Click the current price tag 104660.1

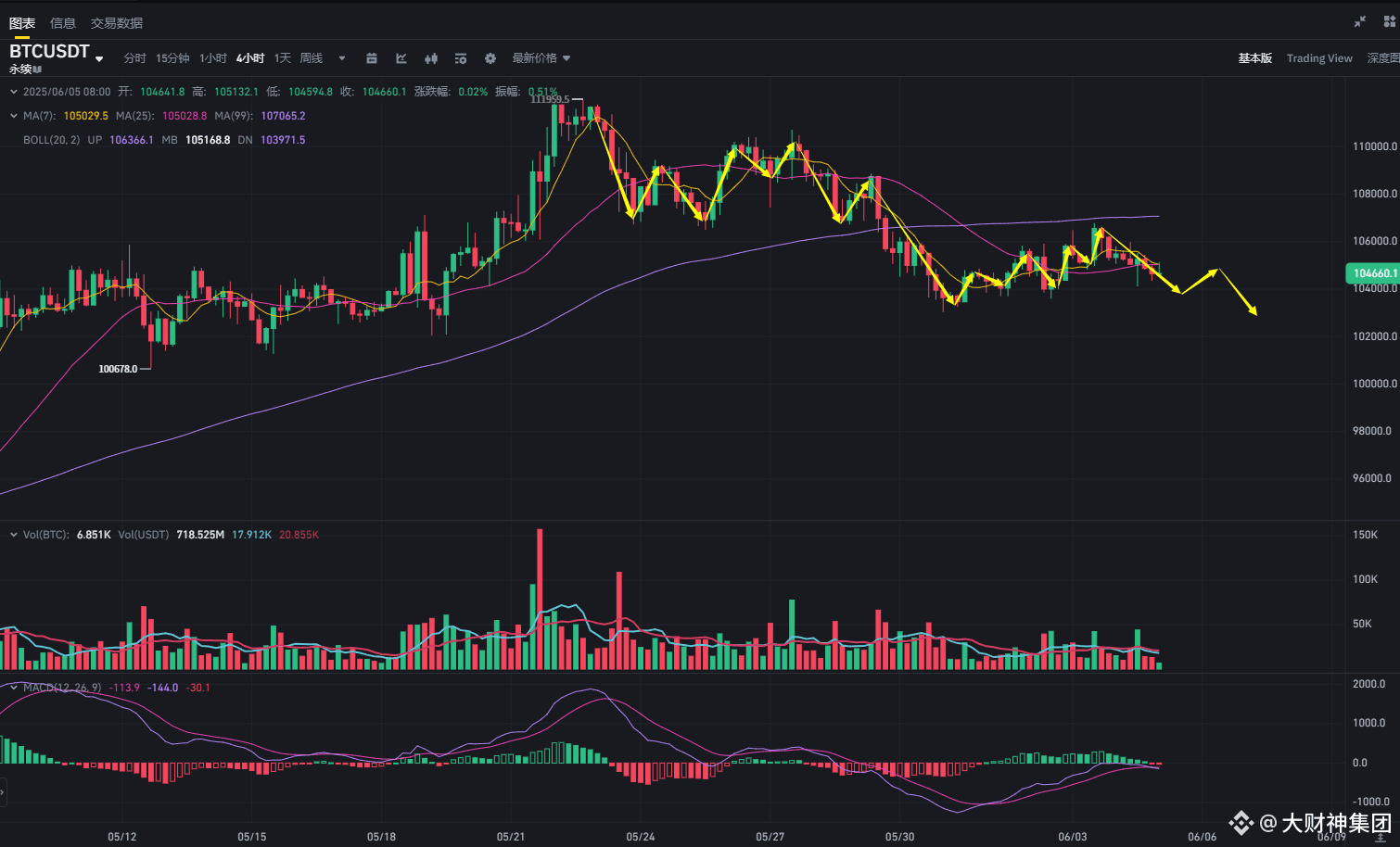1373,273
